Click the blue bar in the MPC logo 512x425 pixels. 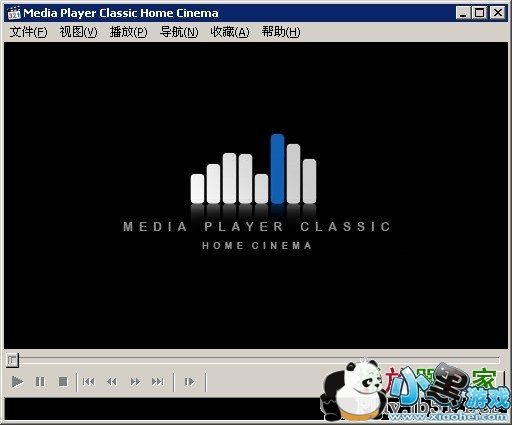tap(277, 169)
